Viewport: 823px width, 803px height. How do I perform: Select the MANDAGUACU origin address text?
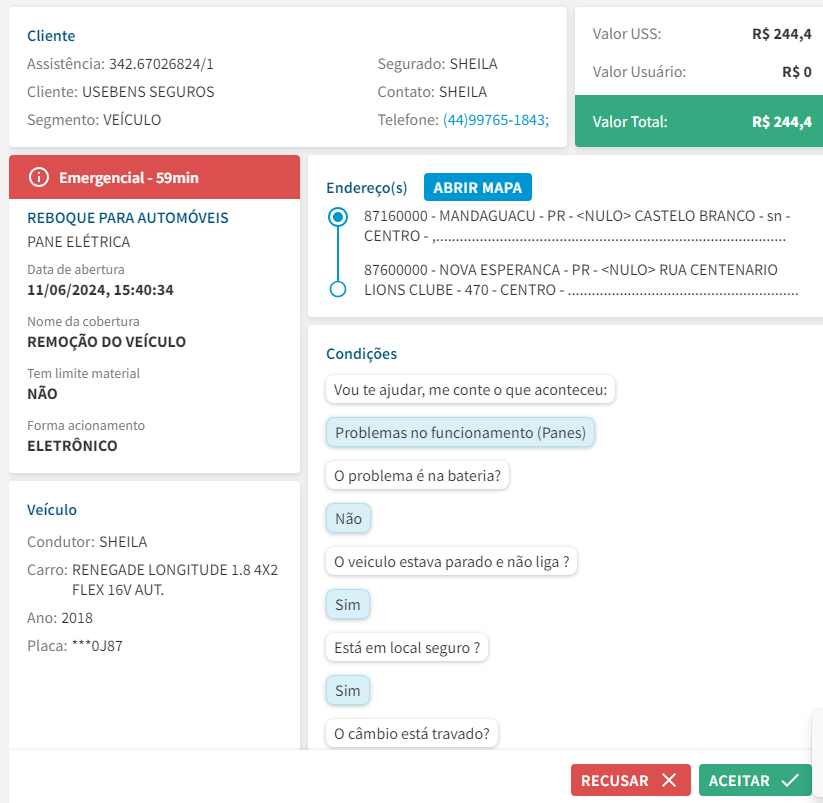tap(577, 226)
